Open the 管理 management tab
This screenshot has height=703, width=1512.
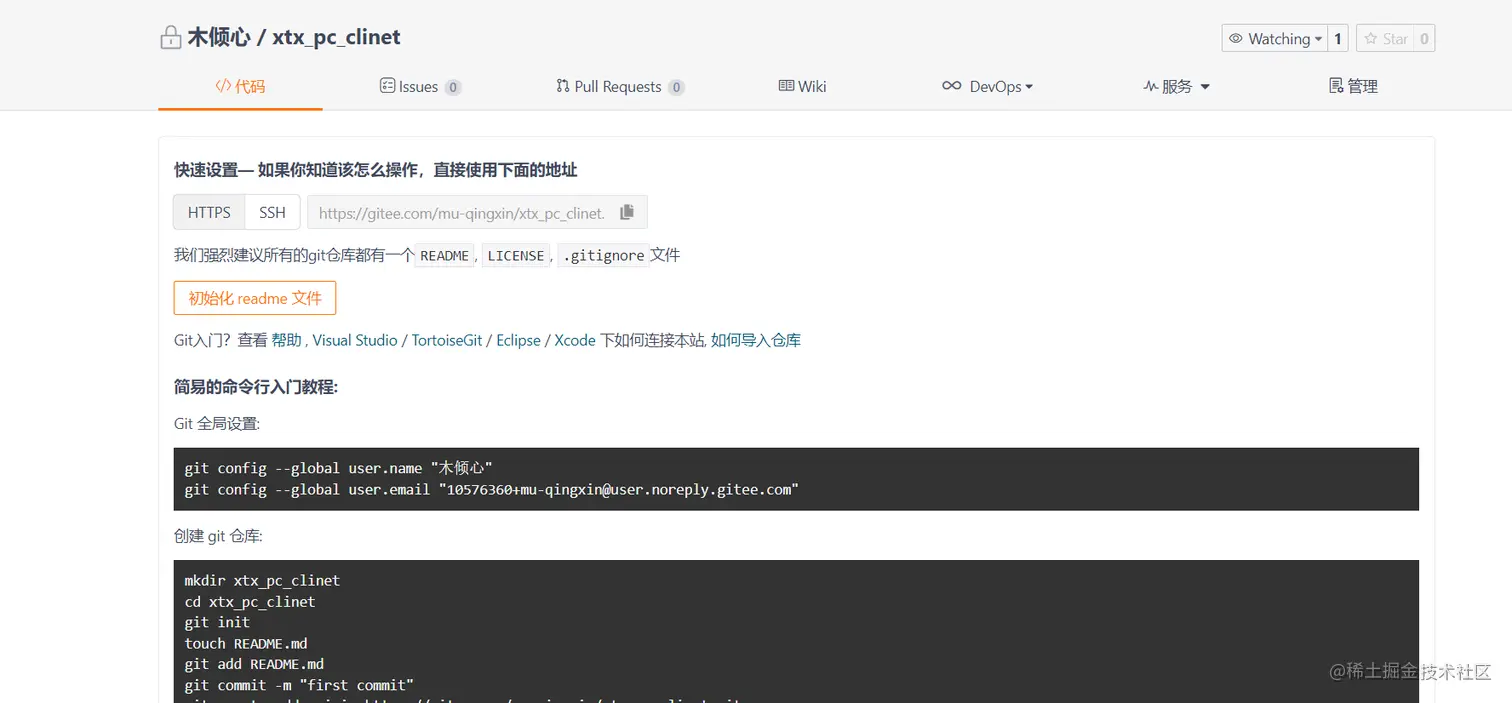[x=1353, y=87]
